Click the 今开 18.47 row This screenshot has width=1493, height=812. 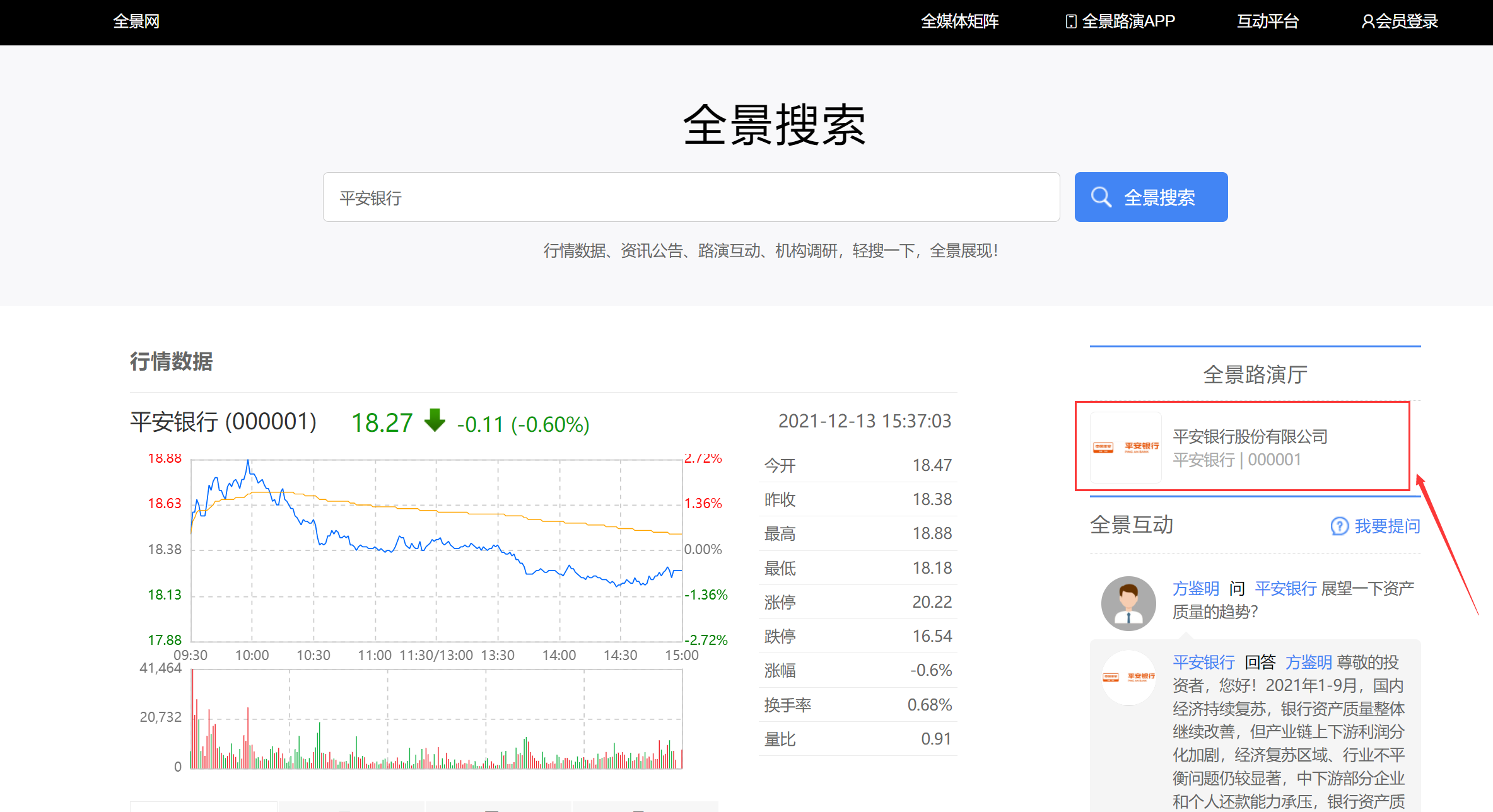tap(858, 465)
